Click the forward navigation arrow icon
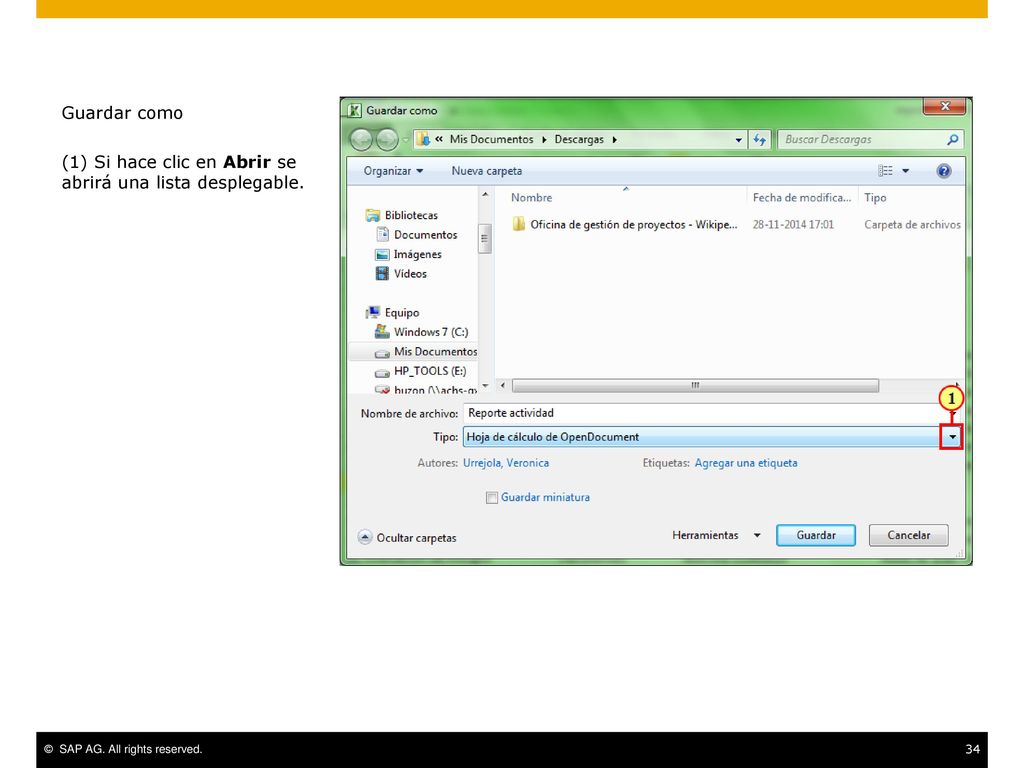1024x768 pixels. click(387, 139)
